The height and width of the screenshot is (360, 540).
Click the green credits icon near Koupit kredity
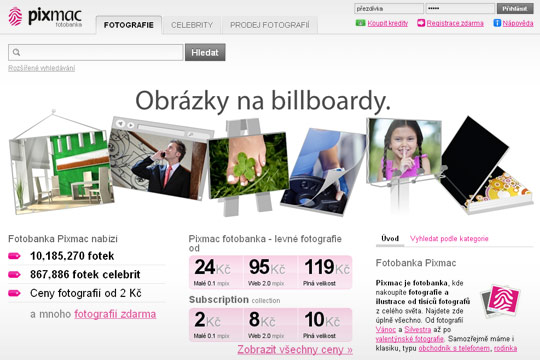(360, 23)
